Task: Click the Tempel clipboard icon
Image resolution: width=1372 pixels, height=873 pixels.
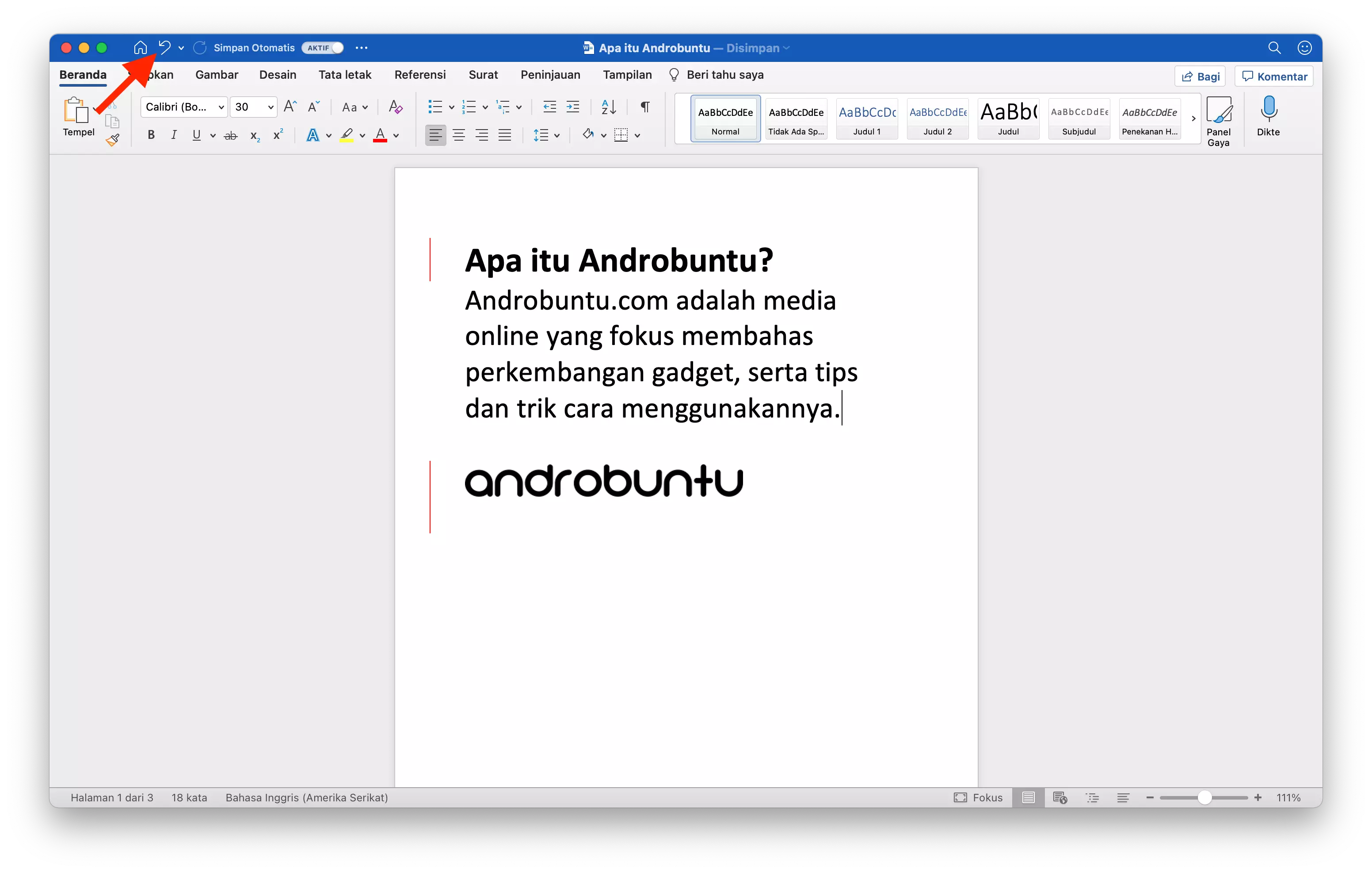Action: (x=74, y=110)
